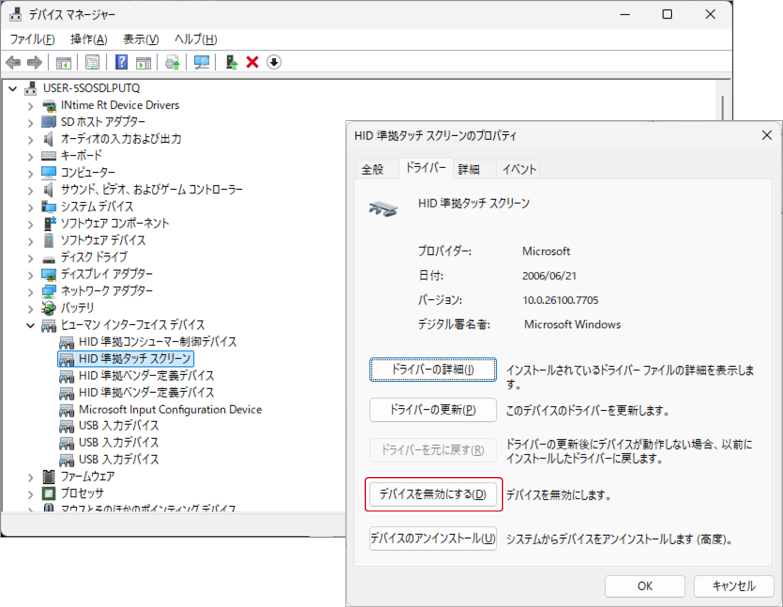Expand the システム デバイス node

(30, 207)
